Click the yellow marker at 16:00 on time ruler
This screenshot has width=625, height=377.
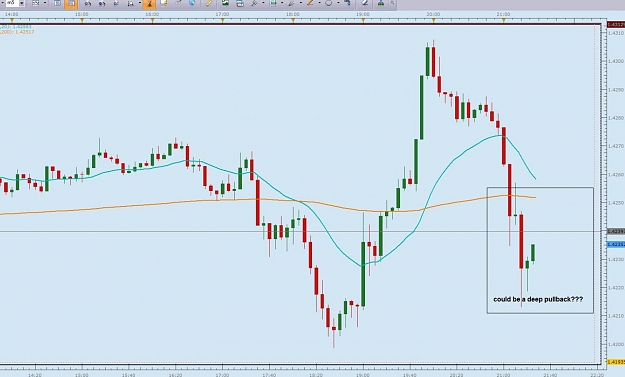click(x=152, y=20)
